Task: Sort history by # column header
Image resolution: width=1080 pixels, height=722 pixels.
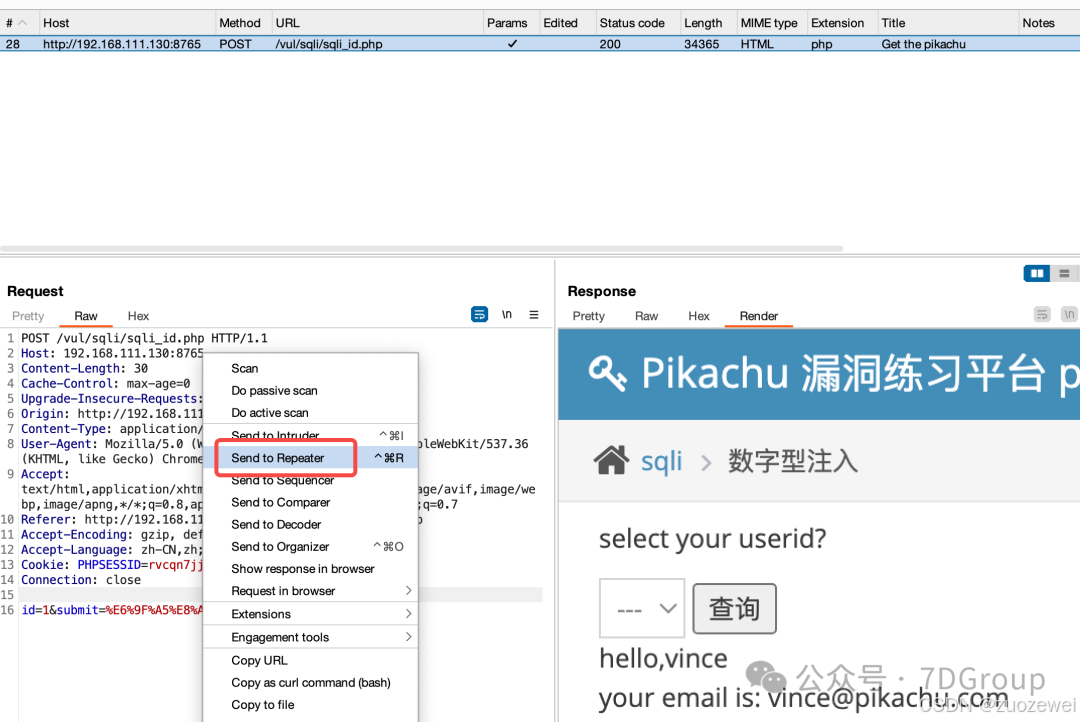Action: pyautogui.click(x=17, y=23)
